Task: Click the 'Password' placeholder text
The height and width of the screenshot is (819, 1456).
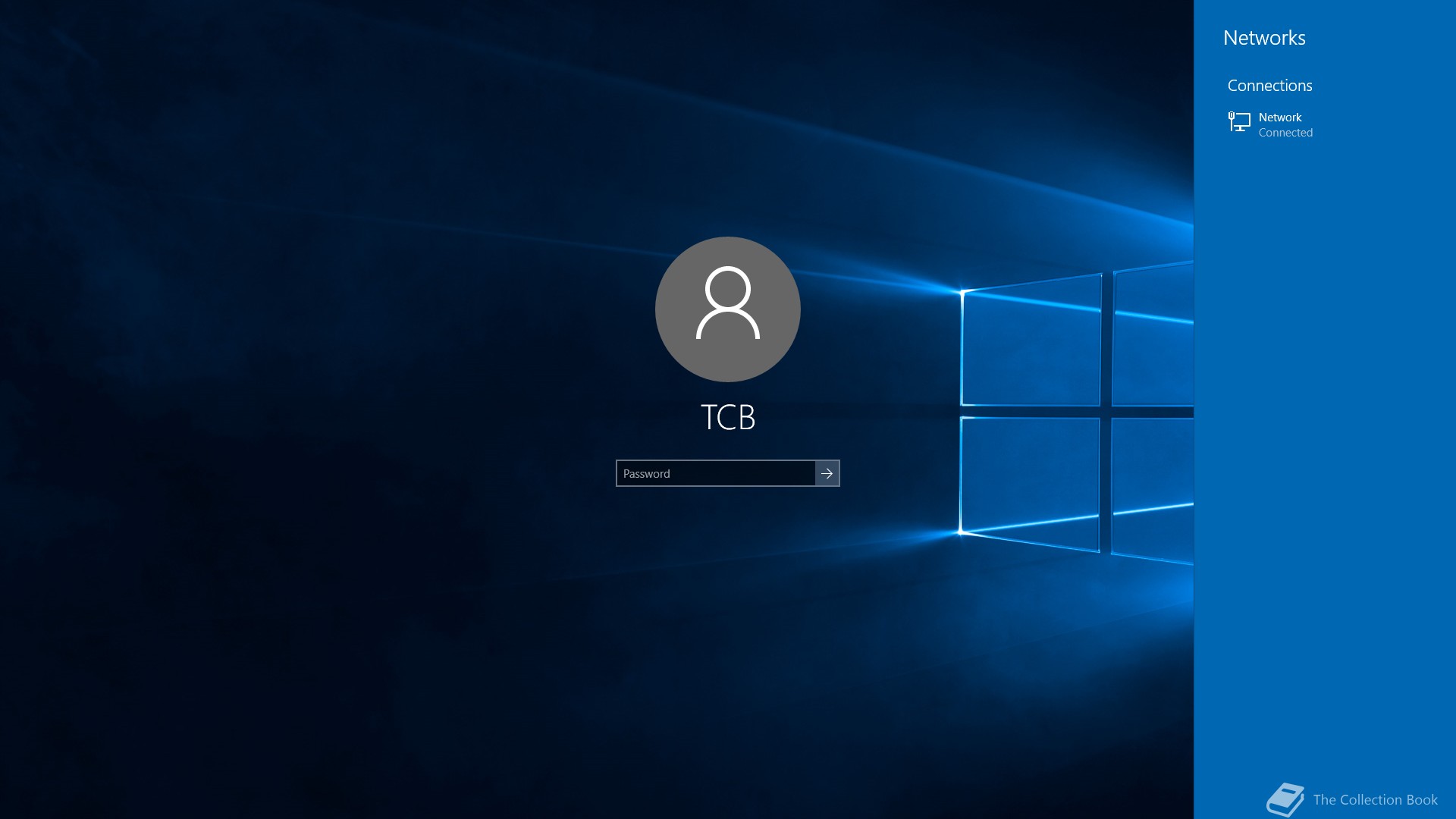Action: point(646,474)
